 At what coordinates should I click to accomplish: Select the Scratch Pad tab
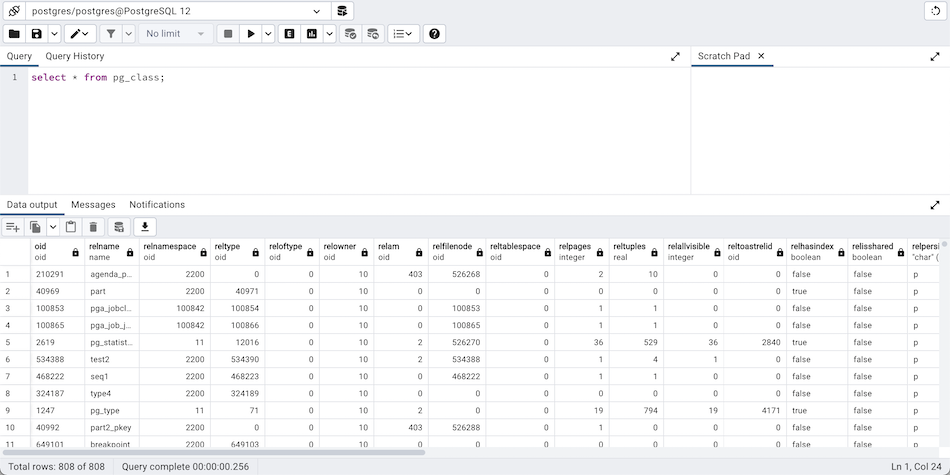point(723,56)
